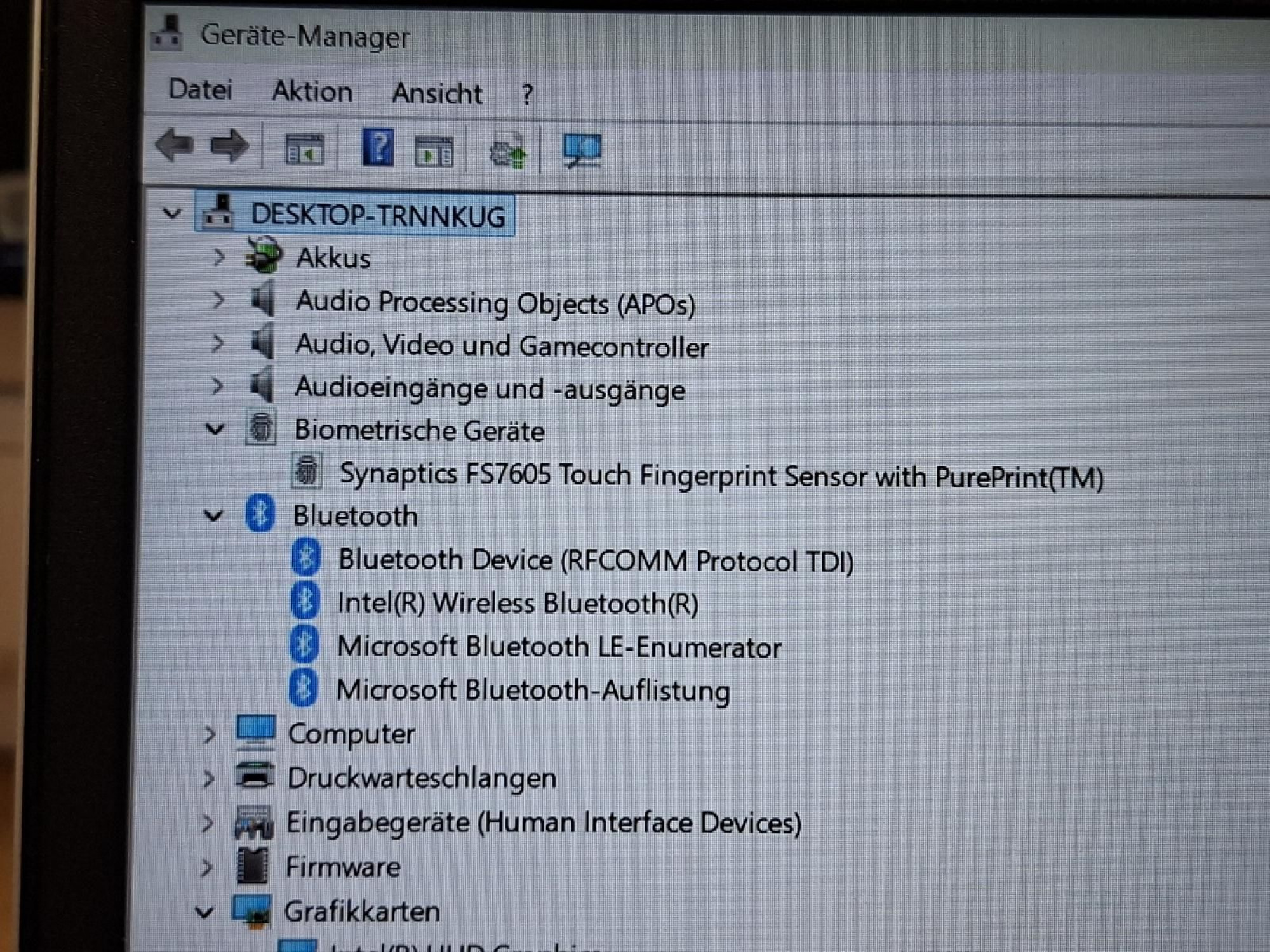Click the Bluetooth category icon
This screenshot has height=952, width=1270.
(260, 513)
